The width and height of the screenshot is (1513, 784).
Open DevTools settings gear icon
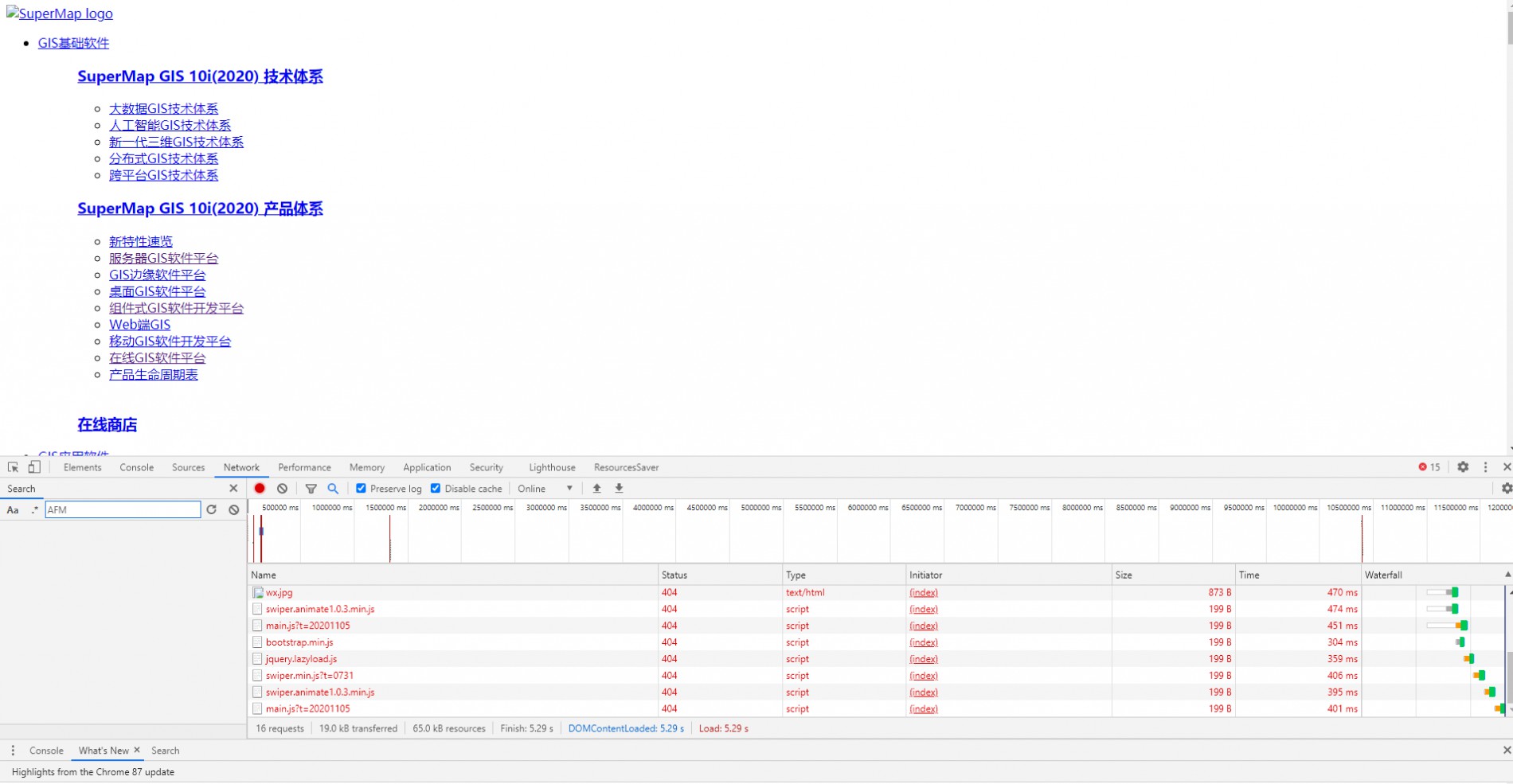[x=1463, y=467]
